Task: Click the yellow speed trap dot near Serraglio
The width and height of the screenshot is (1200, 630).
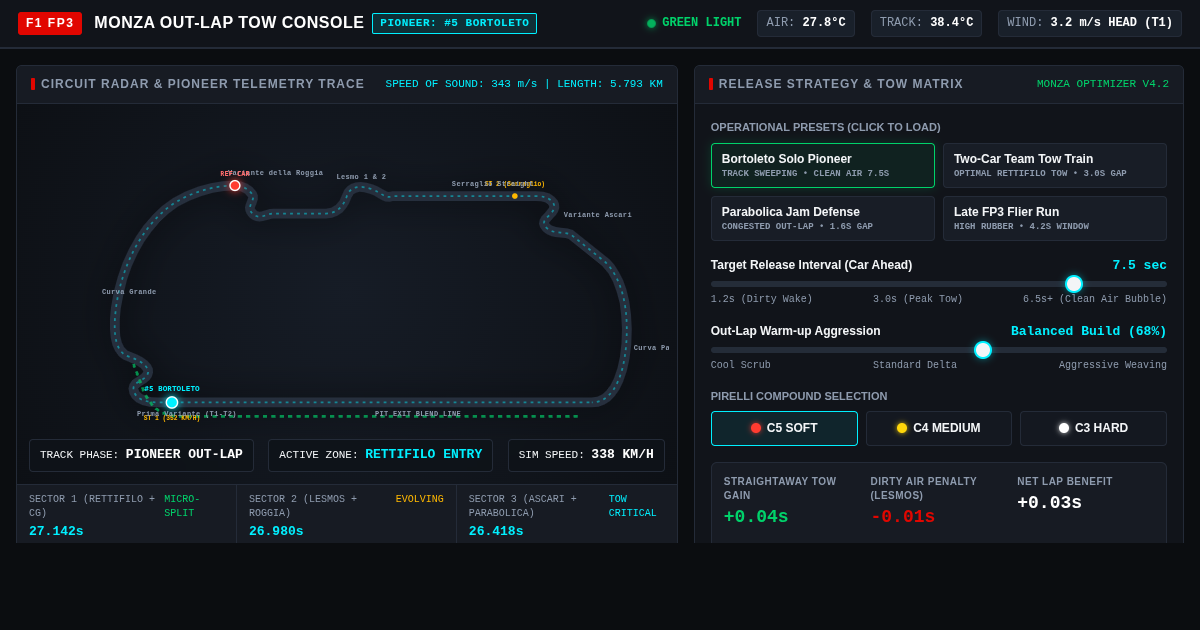Action: (x=515, y=196)
